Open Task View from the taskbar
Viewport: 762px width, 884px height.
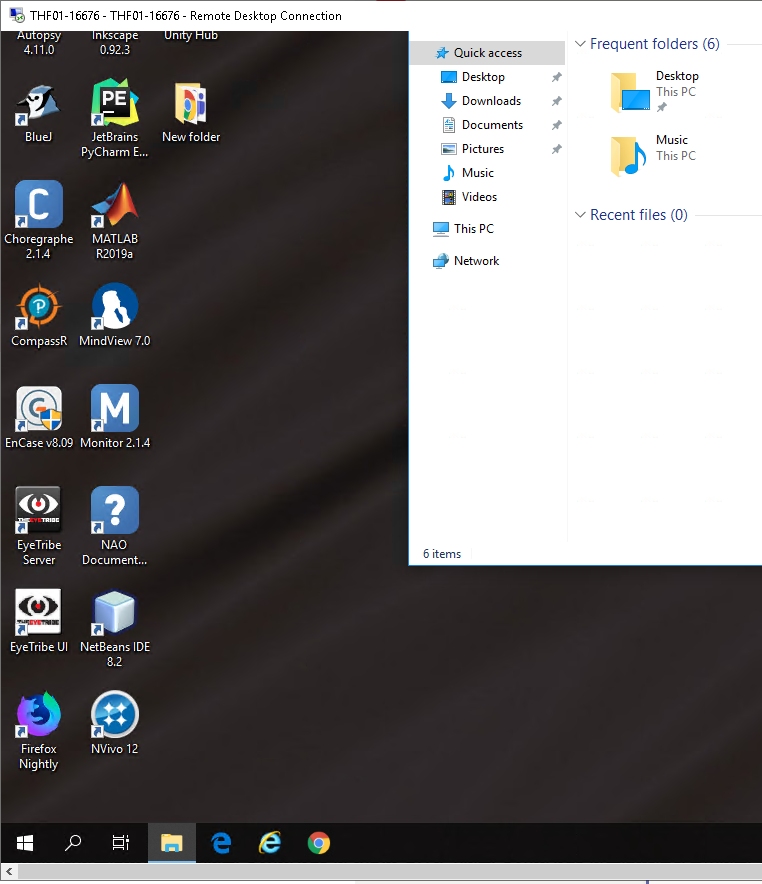click(121, 843)
